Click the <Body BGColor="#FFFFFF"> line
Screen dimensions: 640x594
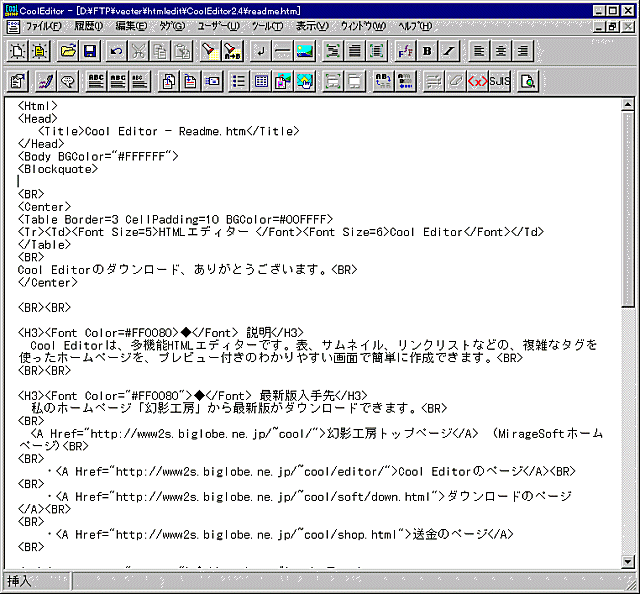tap(98, 157)
